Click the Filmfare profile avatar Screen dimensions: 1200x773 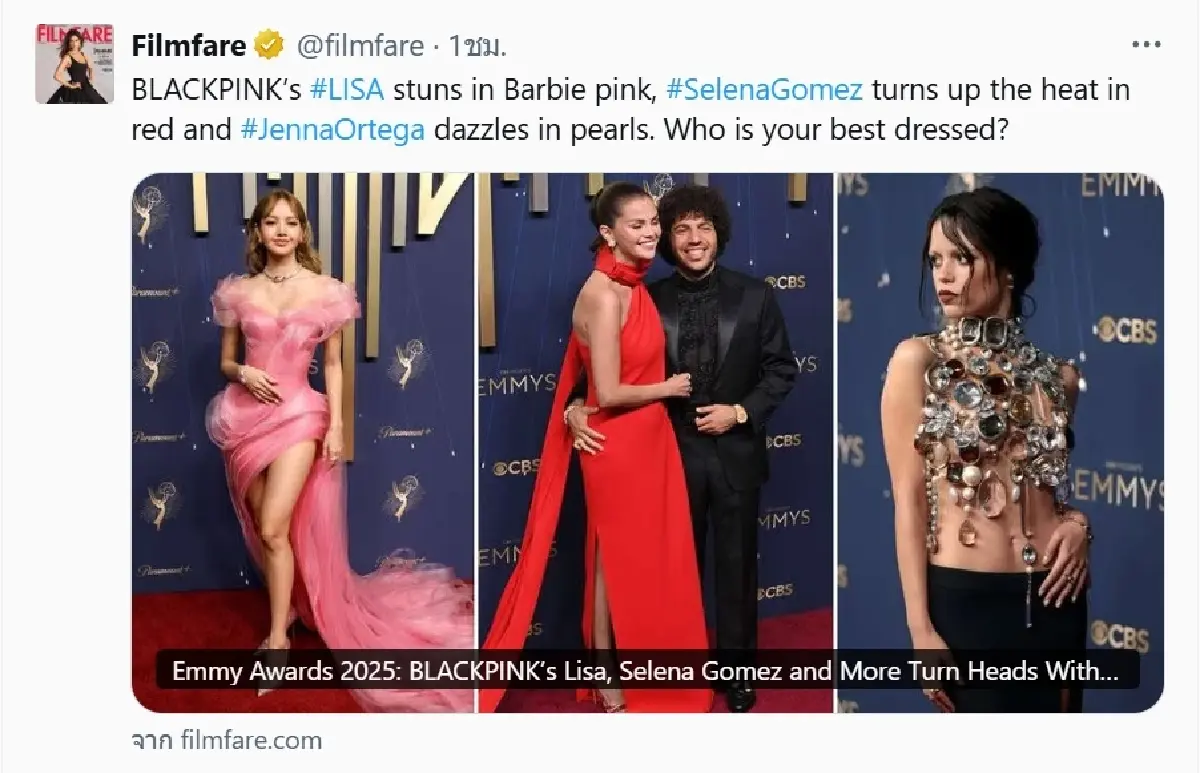[74, 63]
